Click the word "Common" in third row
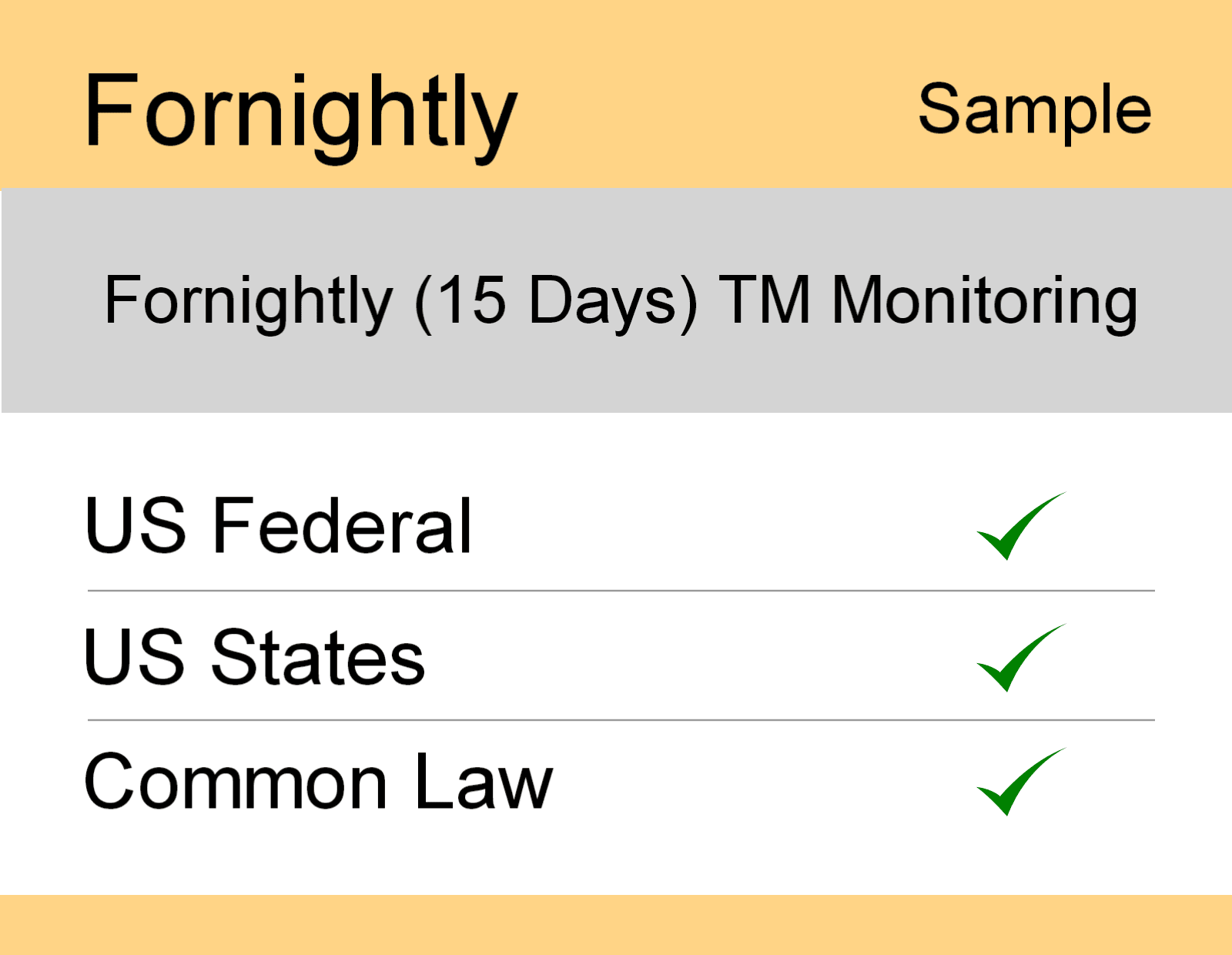Image resolution: width=1232 pixels, height=955 pixels. [x=235, y=782]
